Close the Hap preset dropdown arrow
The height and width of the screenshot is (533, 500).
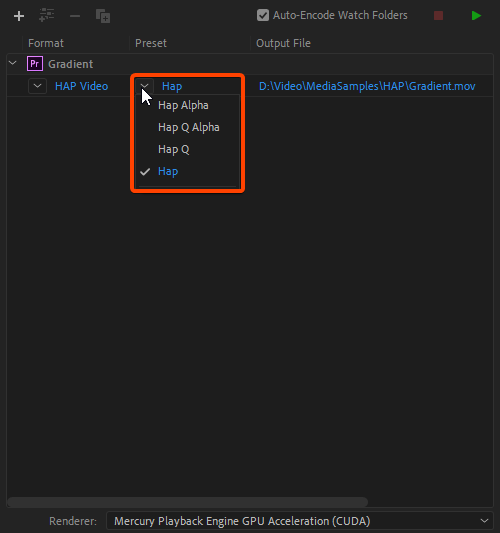coord(144,86)
